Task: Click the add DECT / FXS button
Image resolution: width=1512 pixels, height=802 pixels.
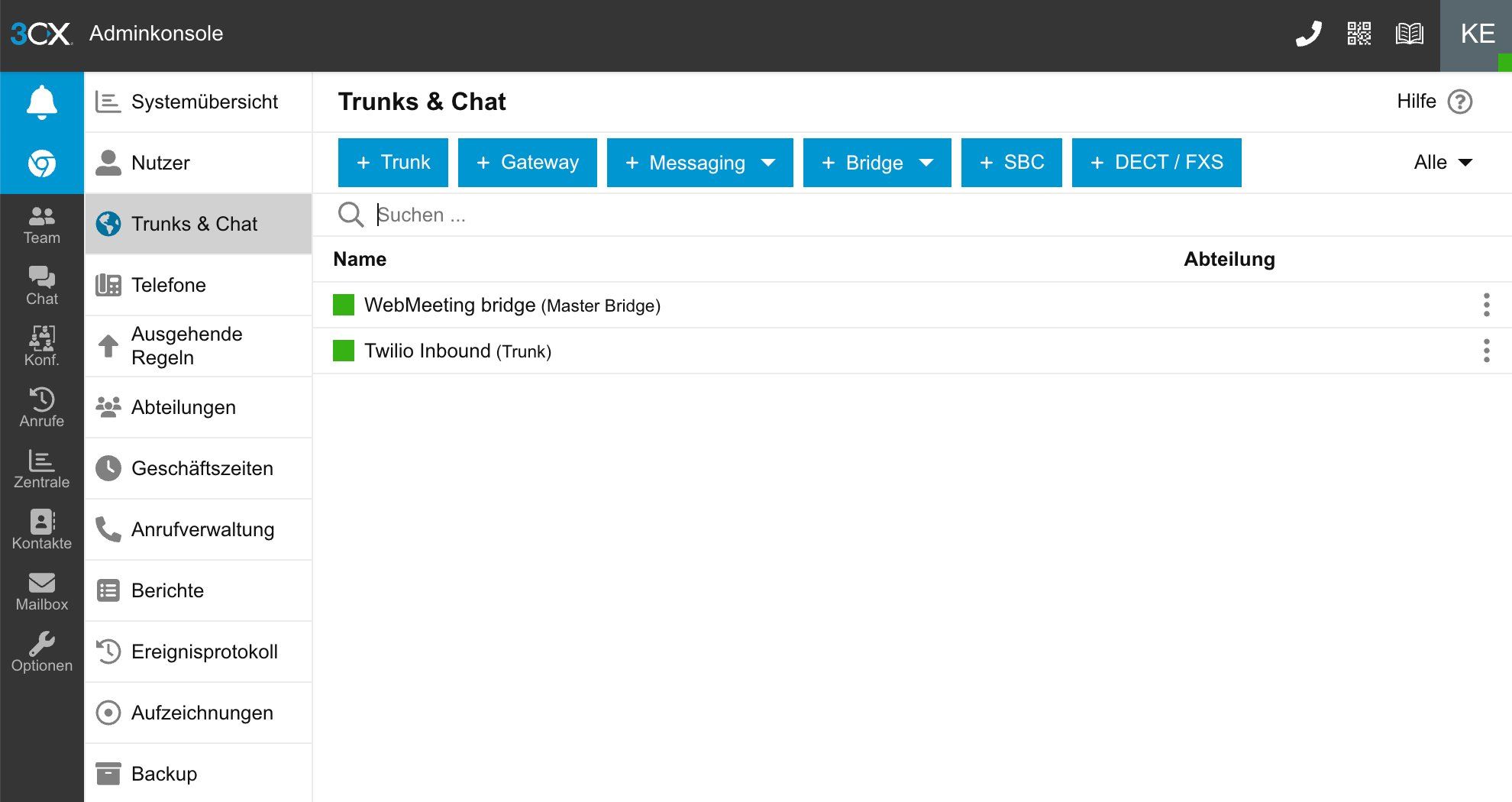Action: point(1156,163)
